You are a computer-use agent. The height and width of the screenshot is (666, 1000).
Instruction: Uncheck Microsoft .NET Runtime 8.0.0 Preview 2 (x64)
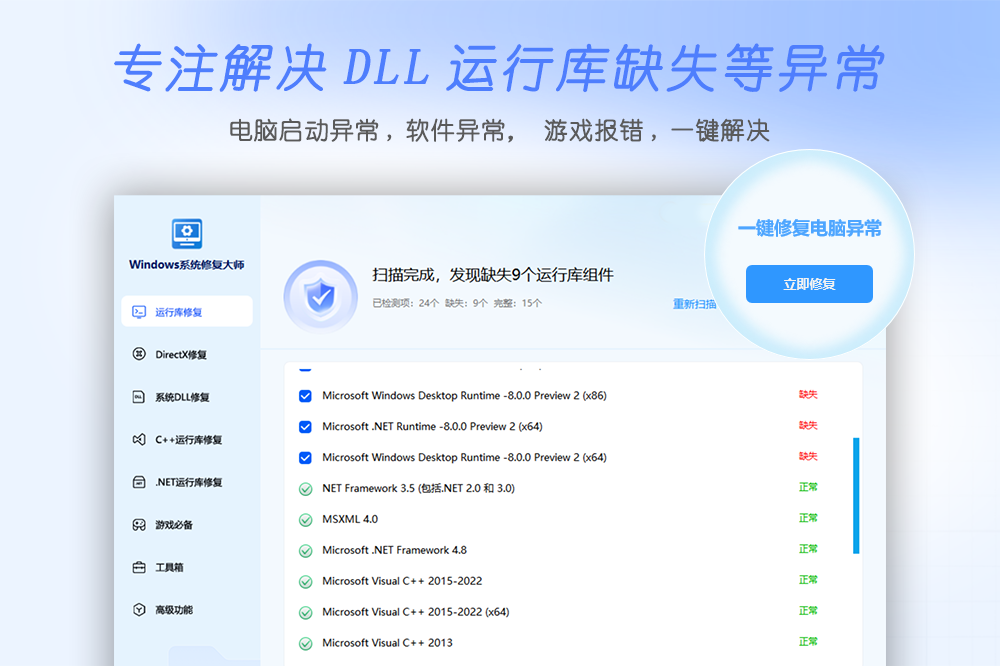point(305,427)
